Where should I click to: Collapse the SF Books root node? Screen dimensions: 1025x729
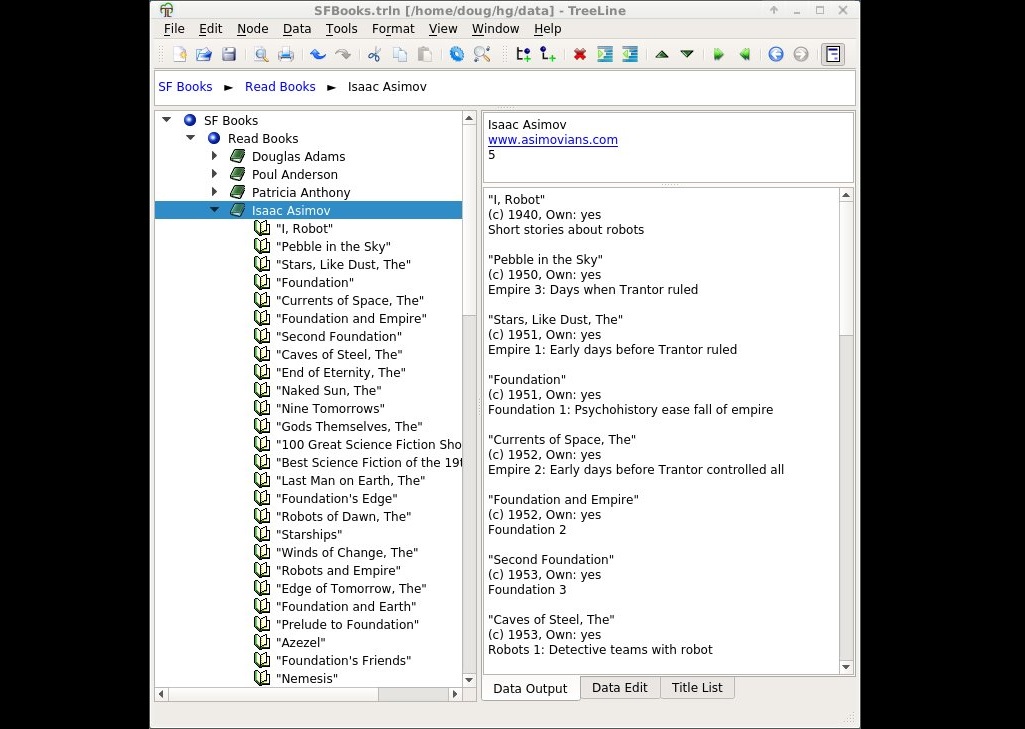(x=167, y=120)
